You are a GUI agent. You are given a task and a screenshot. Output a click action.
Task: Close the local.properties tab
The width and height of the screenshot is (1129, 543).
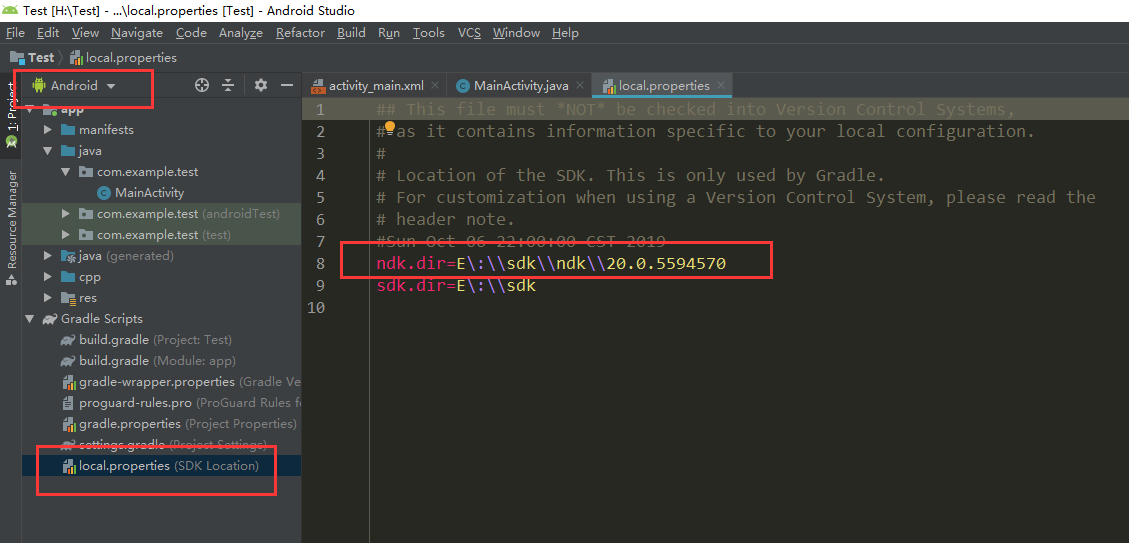721,86
